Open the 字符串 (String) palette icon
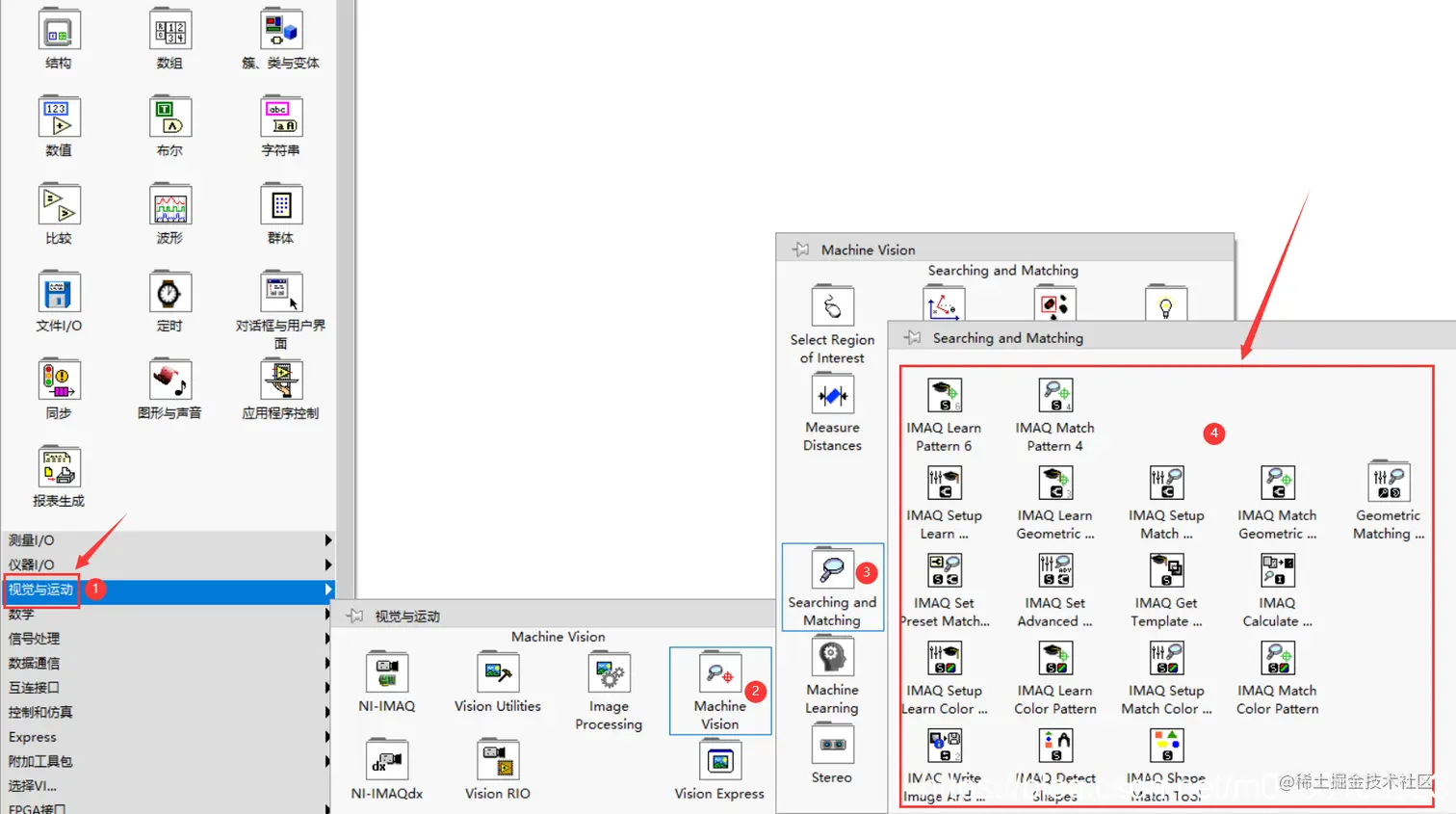The width and height of the screenshot is (1456, 814). coord(280,118)
